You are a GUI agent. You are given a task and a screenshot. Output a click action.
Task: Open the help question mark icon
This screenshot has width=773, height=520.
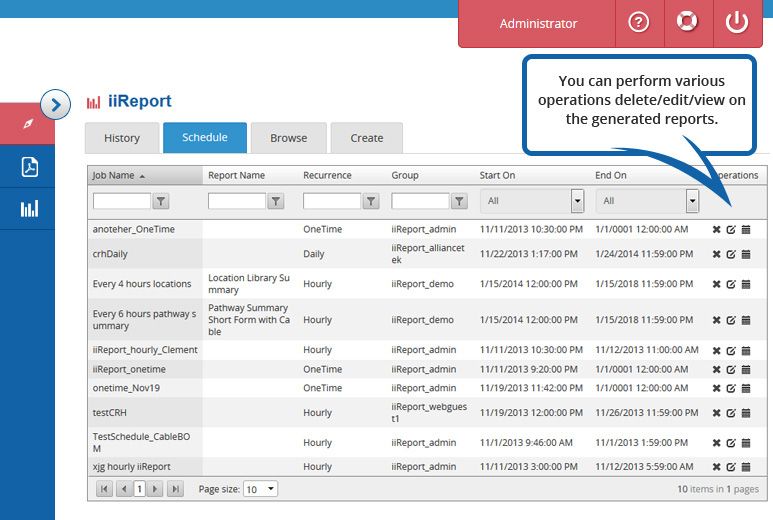(638, 22)
